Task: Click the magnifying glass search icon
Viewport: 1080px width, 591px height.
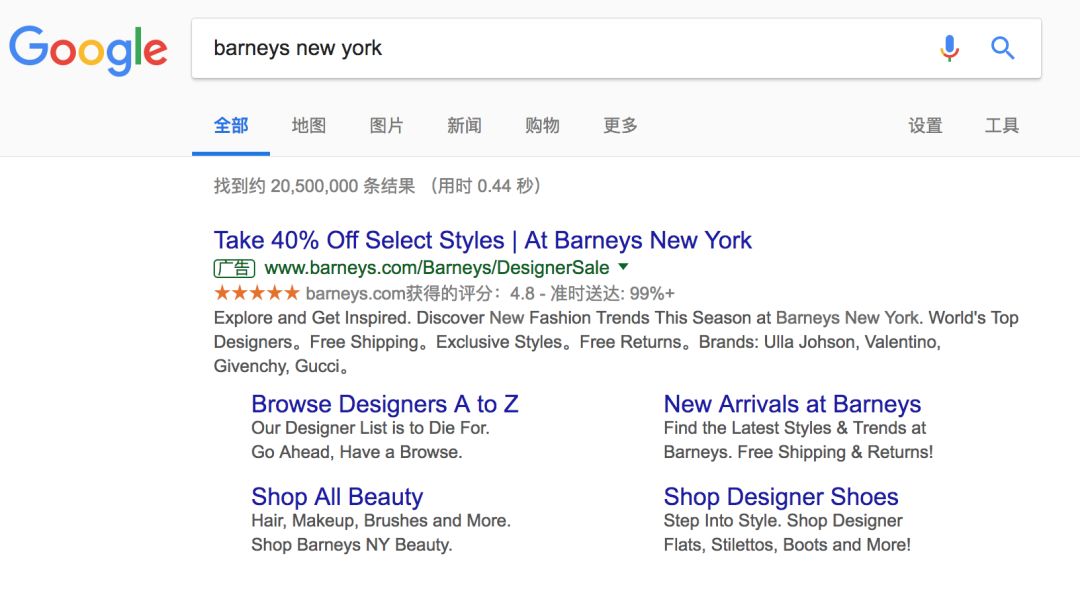Action: click(1003, 48)
